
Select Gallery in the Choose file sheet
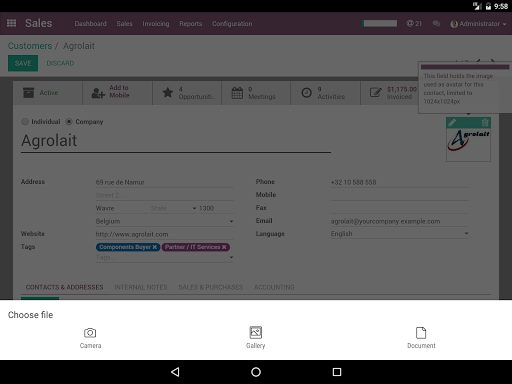tap(256, 338)
